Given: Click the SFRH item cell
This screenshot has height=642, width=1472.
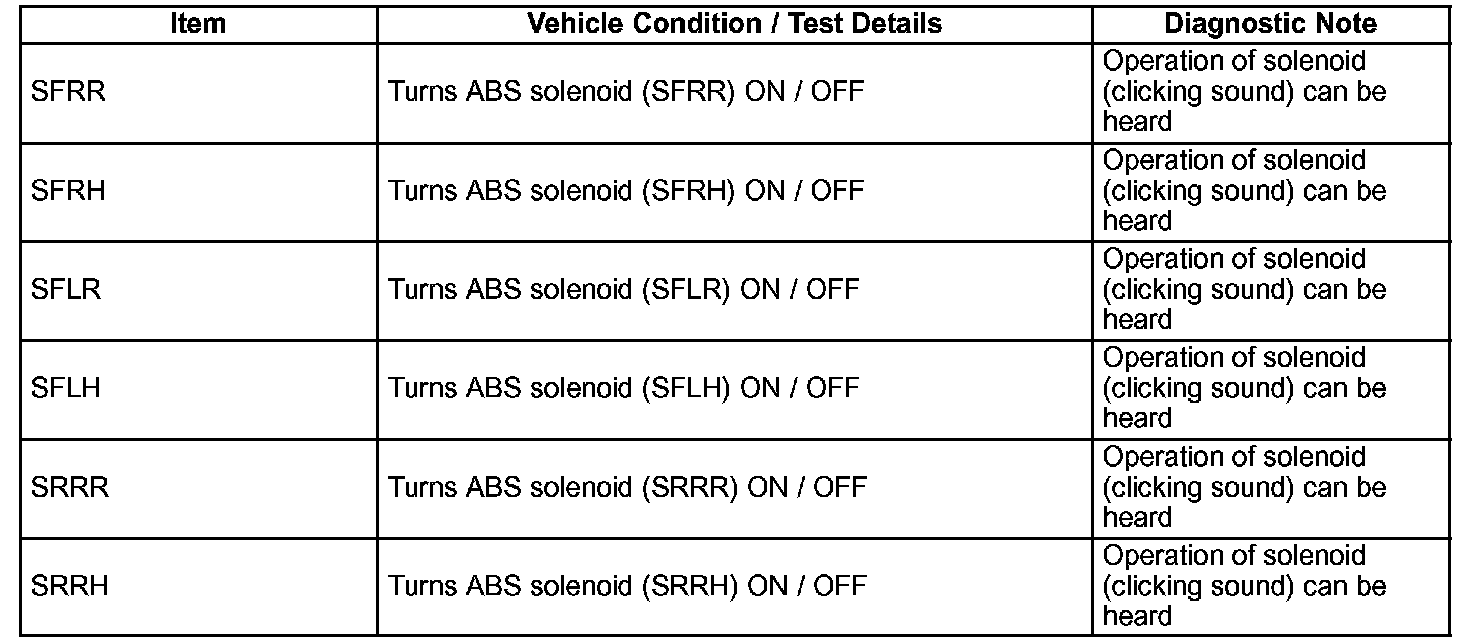Looking at the screenshot, I should coord(68,191).
